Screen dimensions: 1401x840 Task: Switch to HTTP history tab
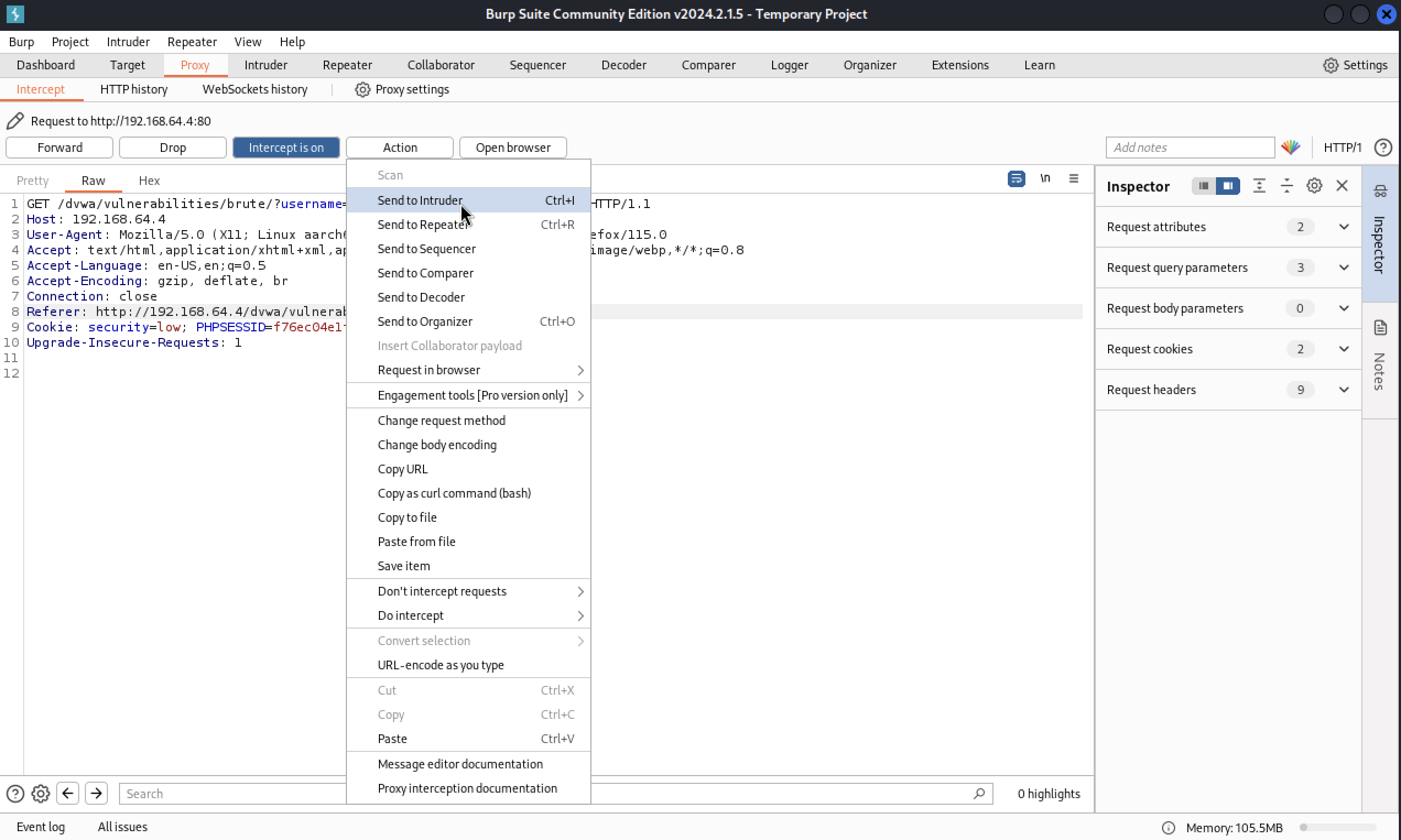134,89
